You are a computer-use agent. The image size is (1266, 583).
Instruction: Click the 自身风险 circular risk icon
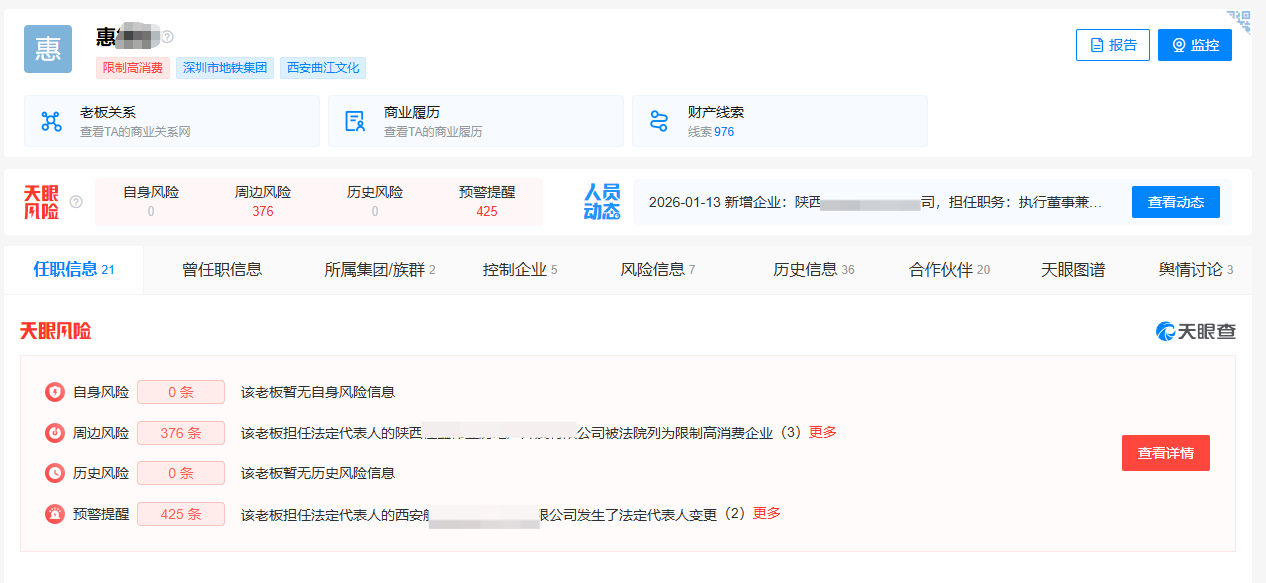(55, 392)
